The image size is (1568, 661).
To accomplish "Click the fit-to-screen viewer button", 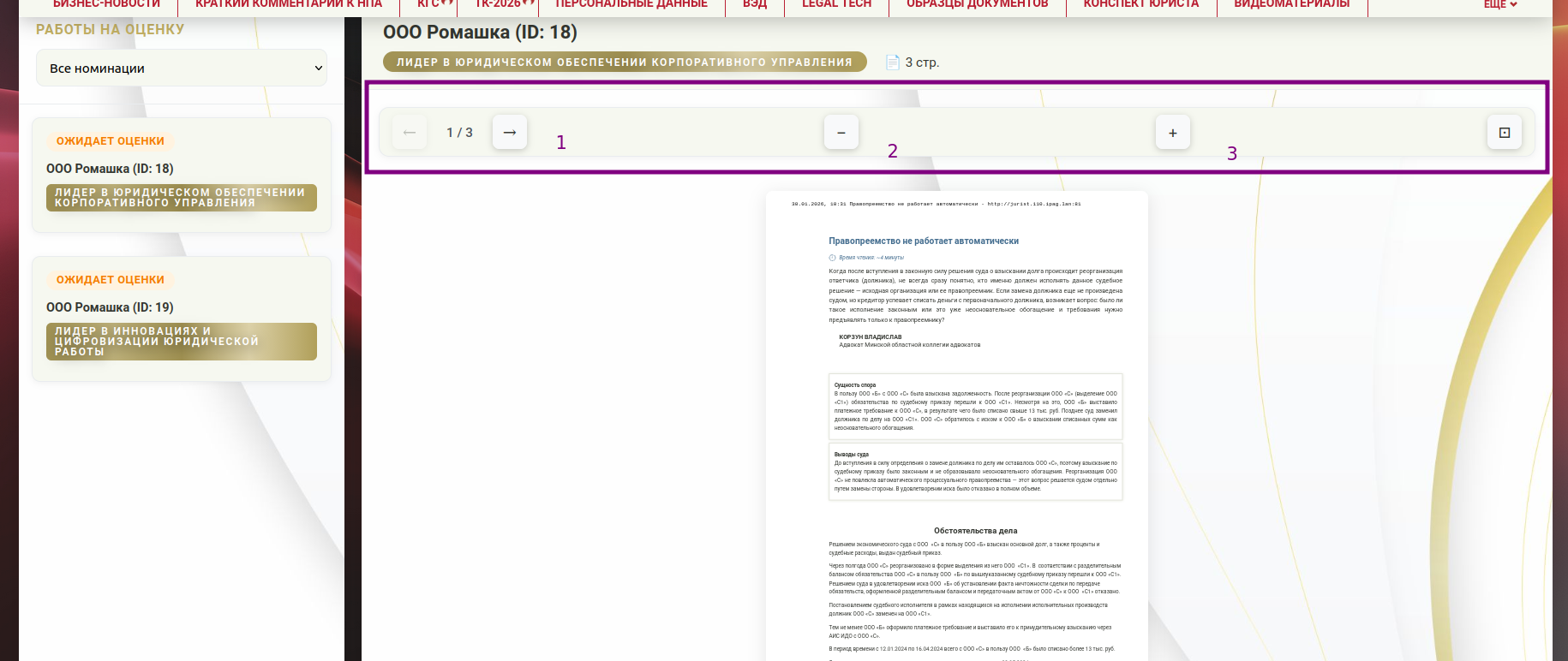I will click(x=1504, y=133).
